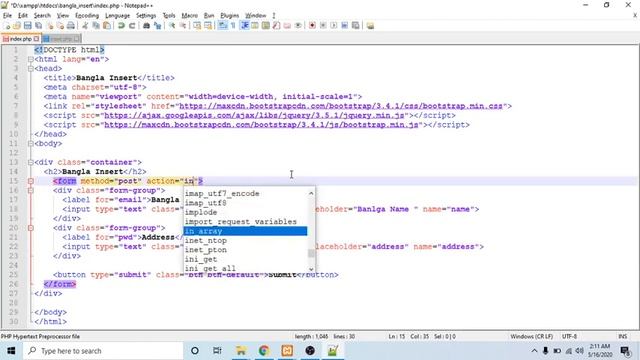Toggle synchronized vertical scrolling

[x=197, y=26]
